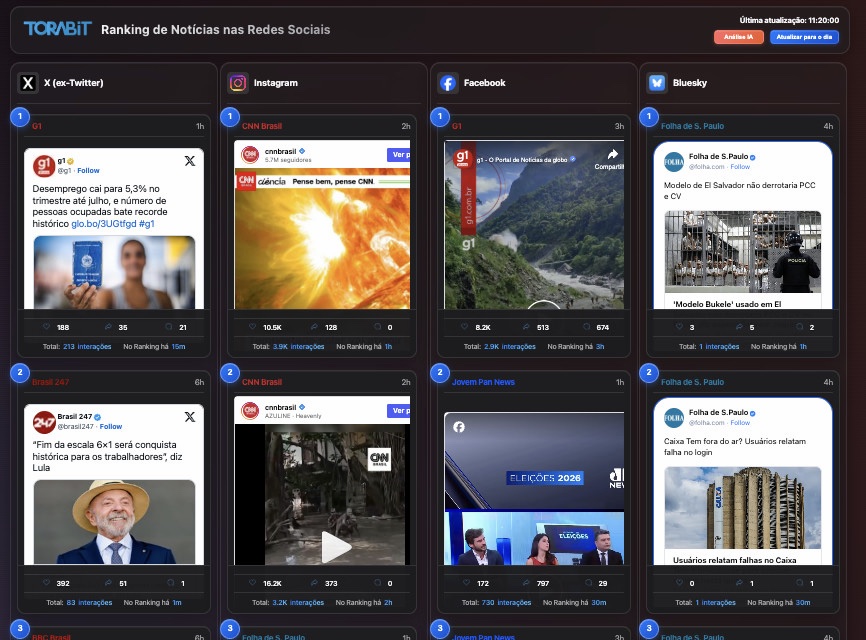Image resolution: width=866 pixels, height=640 pixels.
Task: Click the 3.2K interações total link
Action: (x=298, y=603)
